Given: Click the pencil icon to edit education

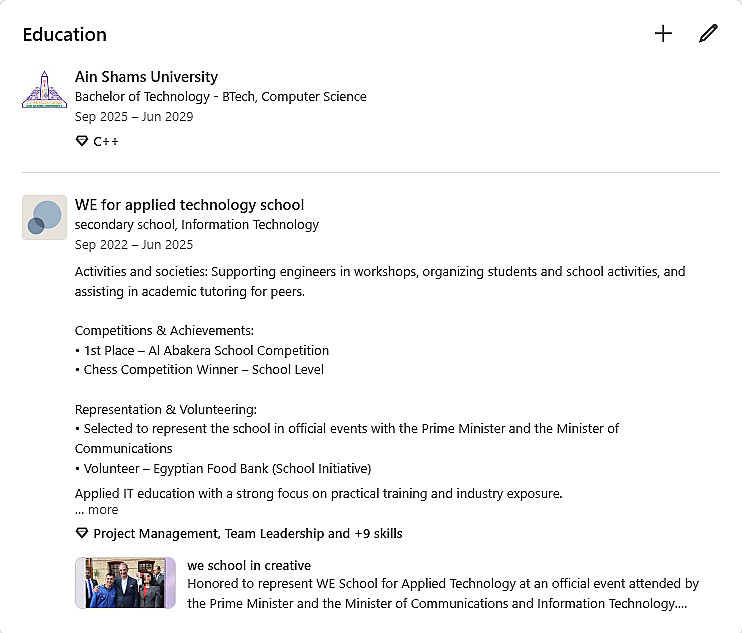Looking at the screenshot, I should 708,34.
